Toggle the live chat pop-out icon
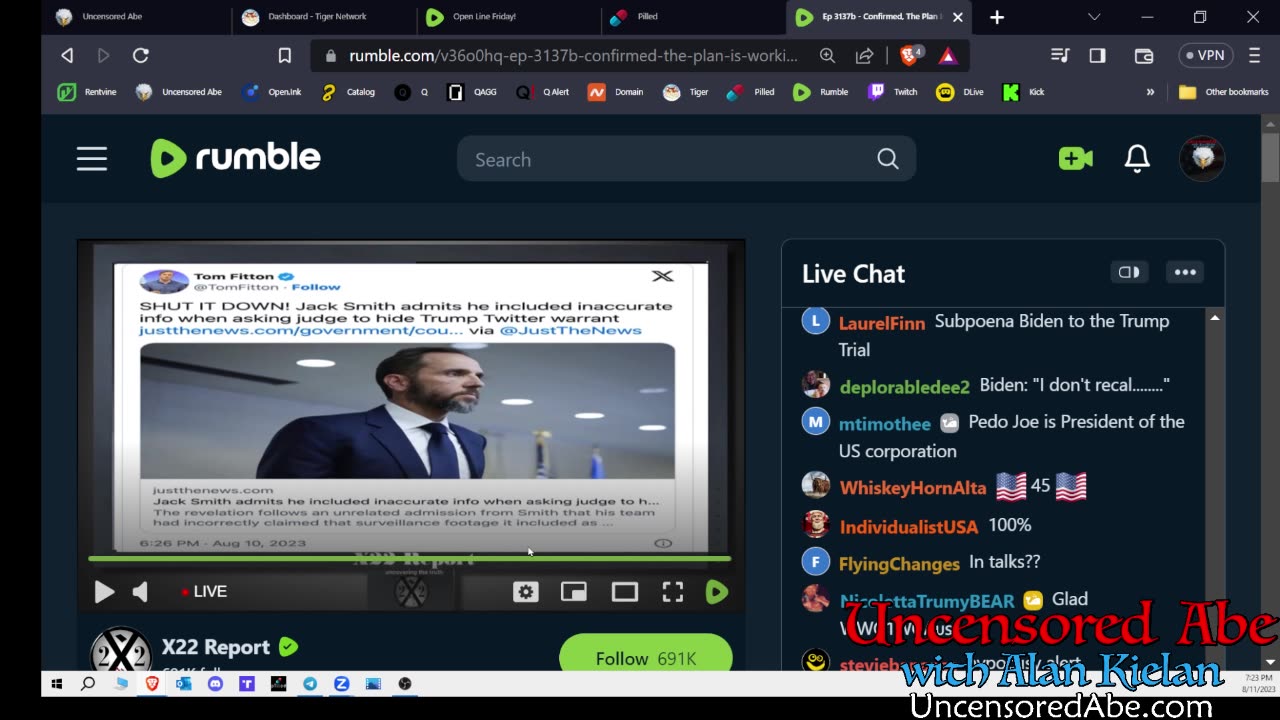Image resolution: width=1280 pixels, height=720 pixels. coord(1129,272)
